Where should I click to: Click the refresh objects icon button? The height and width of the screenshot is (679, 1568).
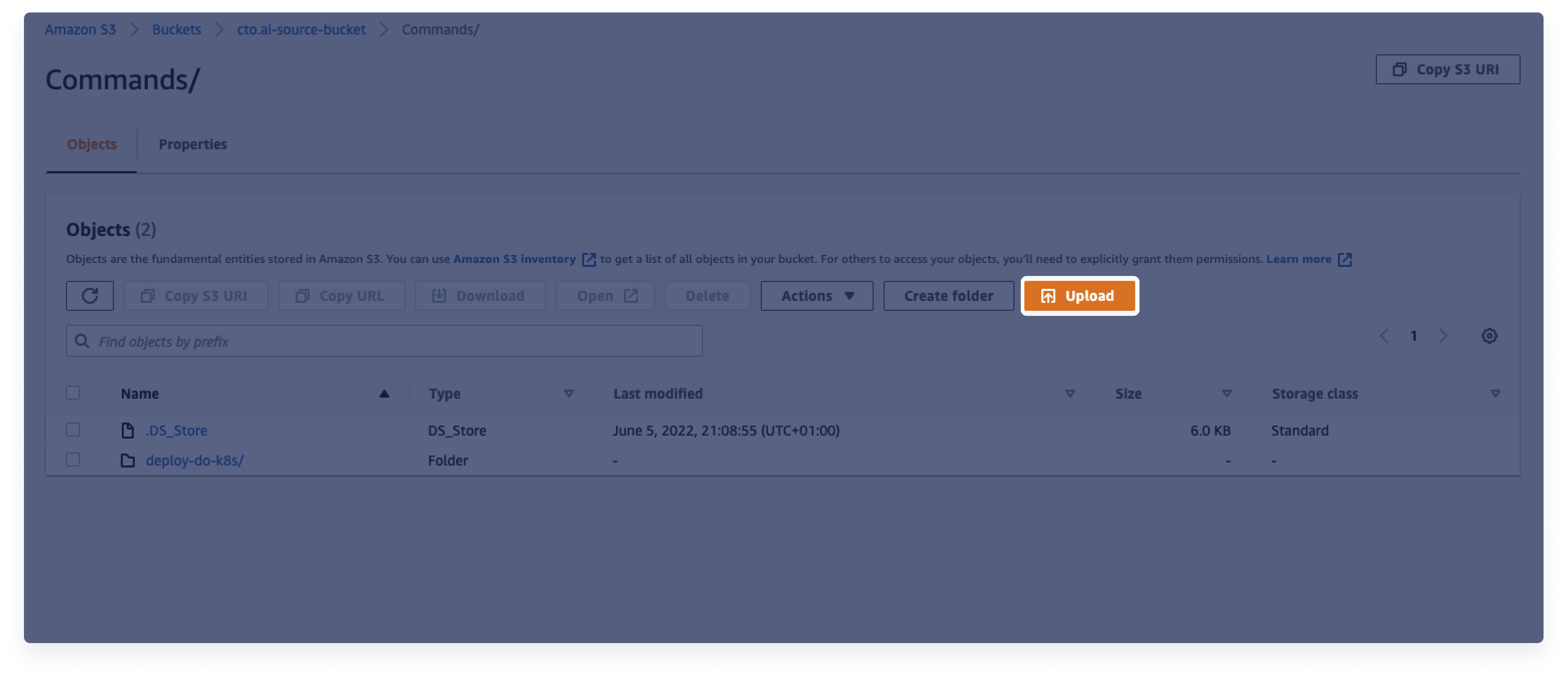click(89, 296)
